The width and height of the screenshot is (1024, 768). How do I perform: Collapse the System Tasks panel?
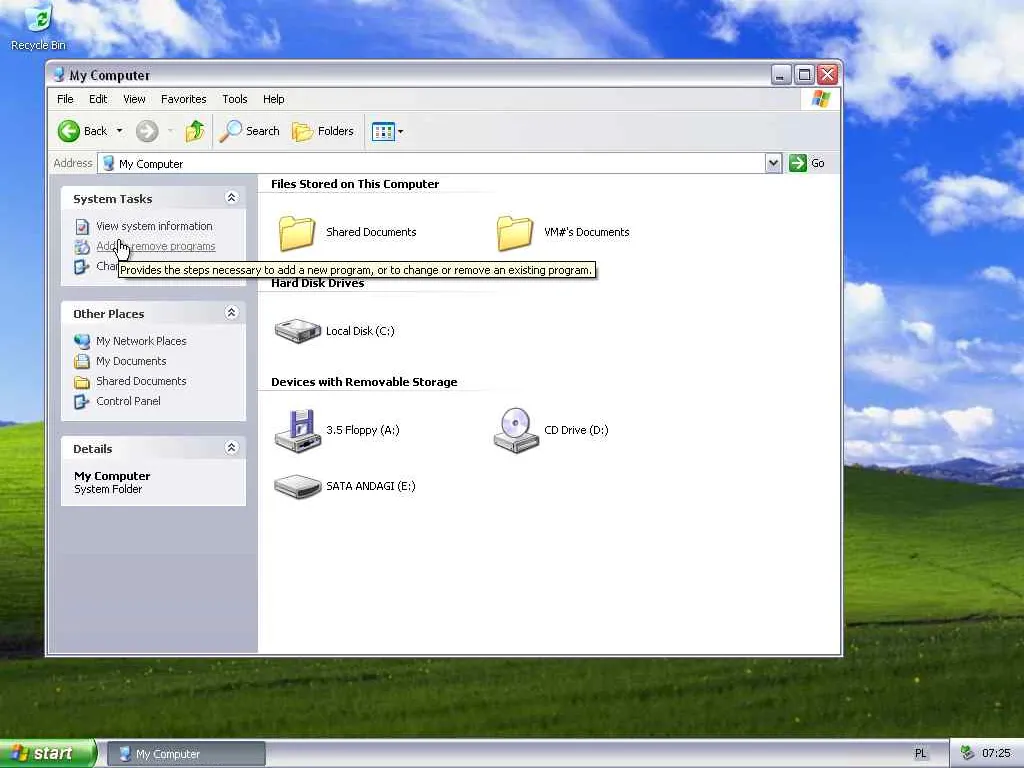click(231, 198)
